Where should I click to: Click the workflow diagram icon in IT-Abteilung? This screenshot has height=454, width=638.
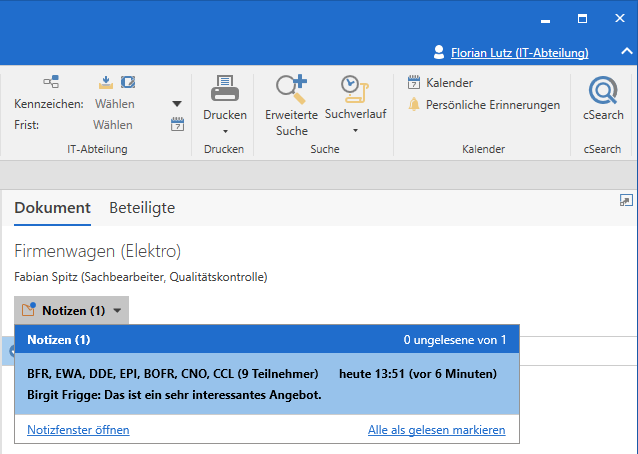click(51, 82)
